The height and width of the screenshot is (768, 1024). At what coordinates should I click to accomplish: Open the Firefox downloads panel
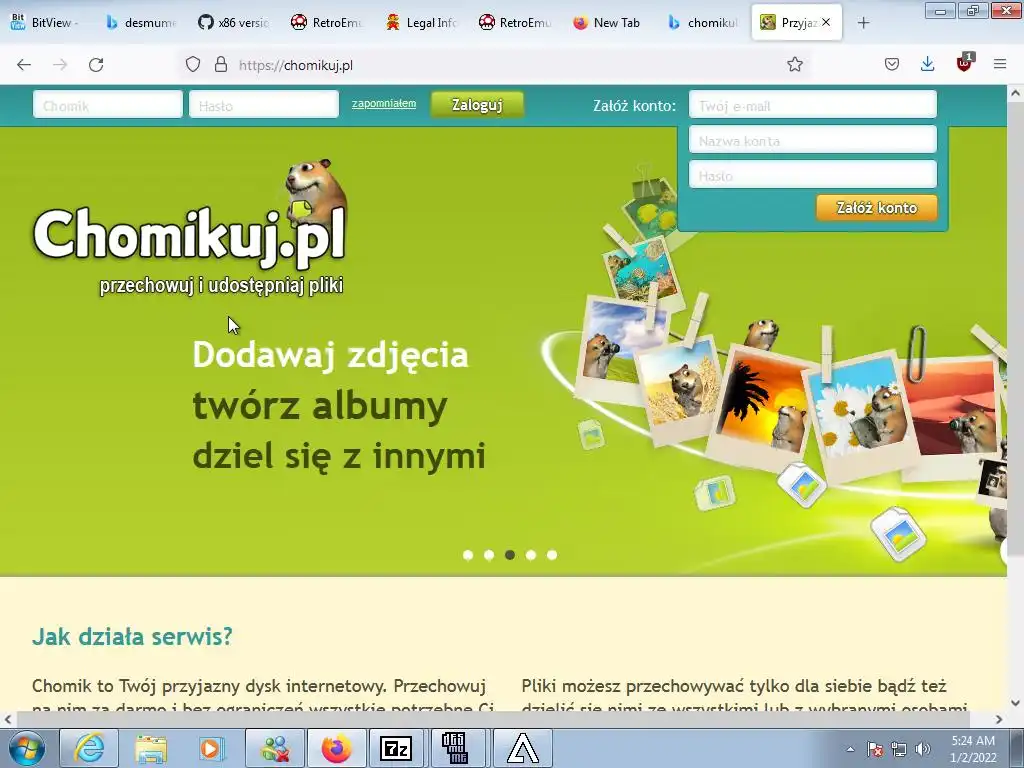coord(927,65)
